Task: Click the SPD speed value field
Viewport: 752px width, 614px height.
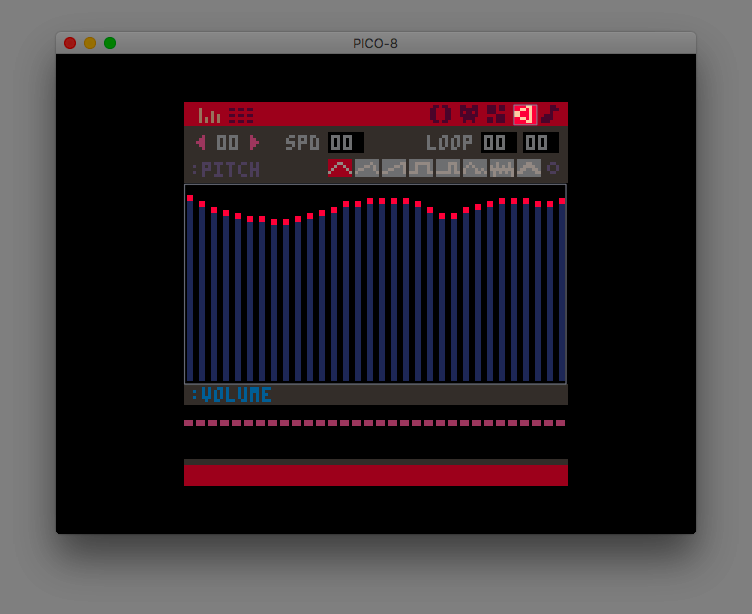Action: point(346,142)
